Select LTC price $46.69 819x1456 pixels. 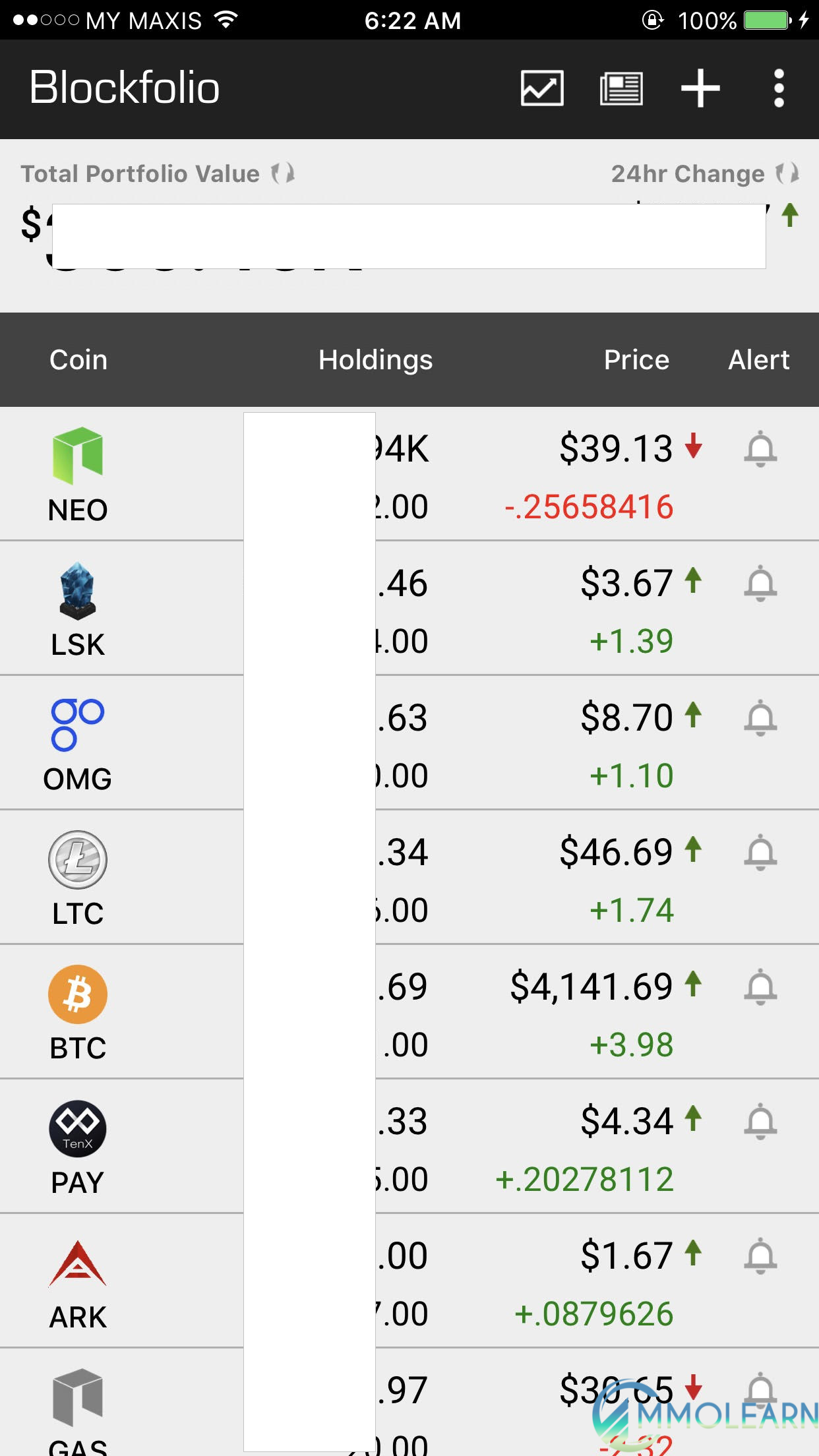click(x=616, y=852)
